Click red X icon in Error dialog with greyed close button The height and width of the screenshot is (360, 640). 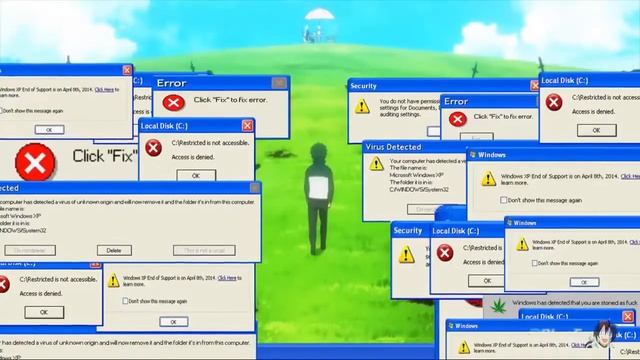tap(173, 103)
